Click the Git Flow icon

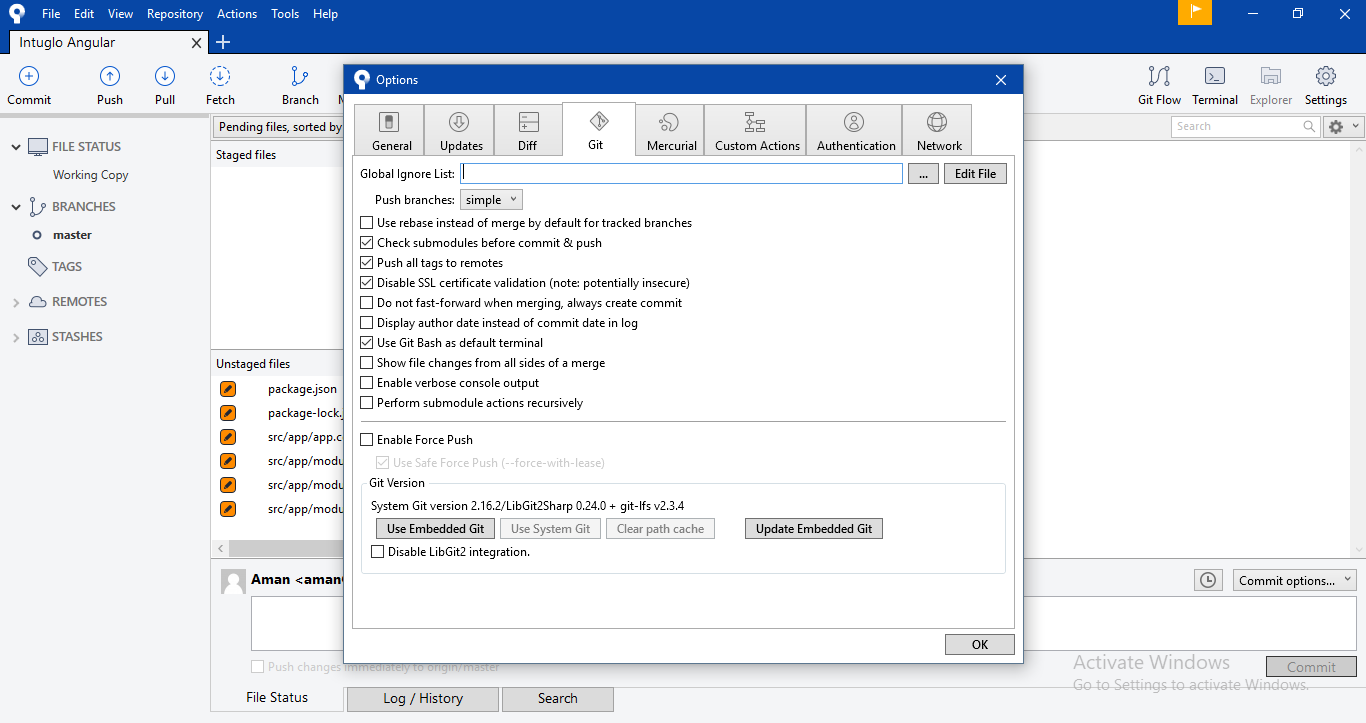1159,85
